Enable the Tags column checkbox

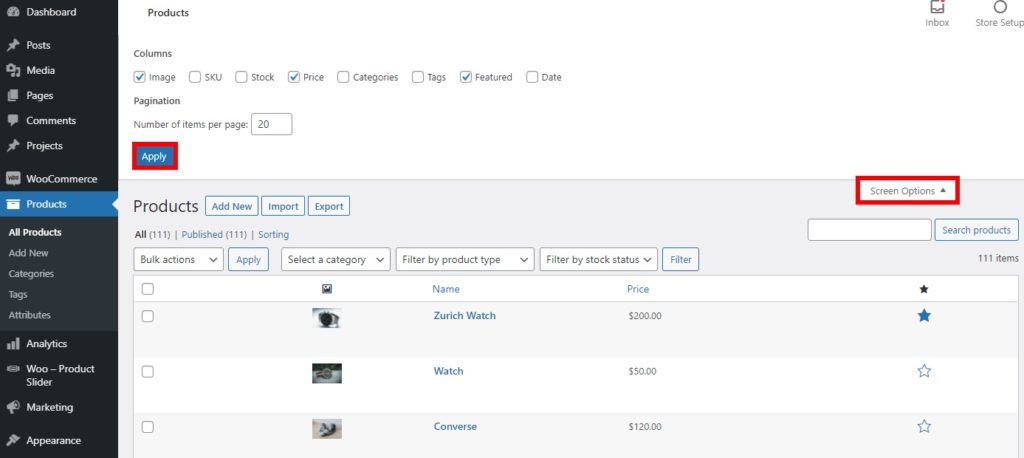click(x=418, y=77)
